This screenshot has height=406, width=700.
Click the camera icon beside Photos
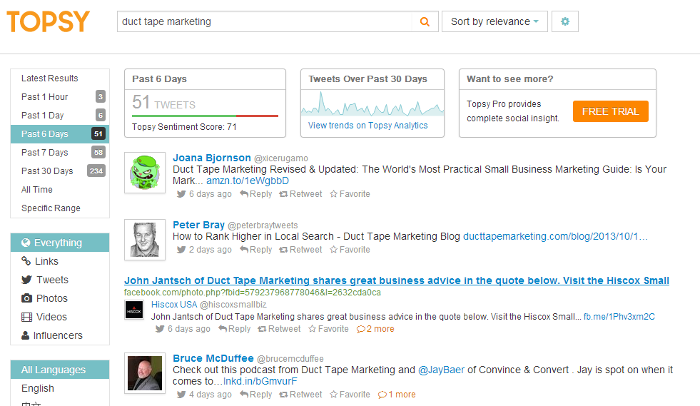pos(26,298)
